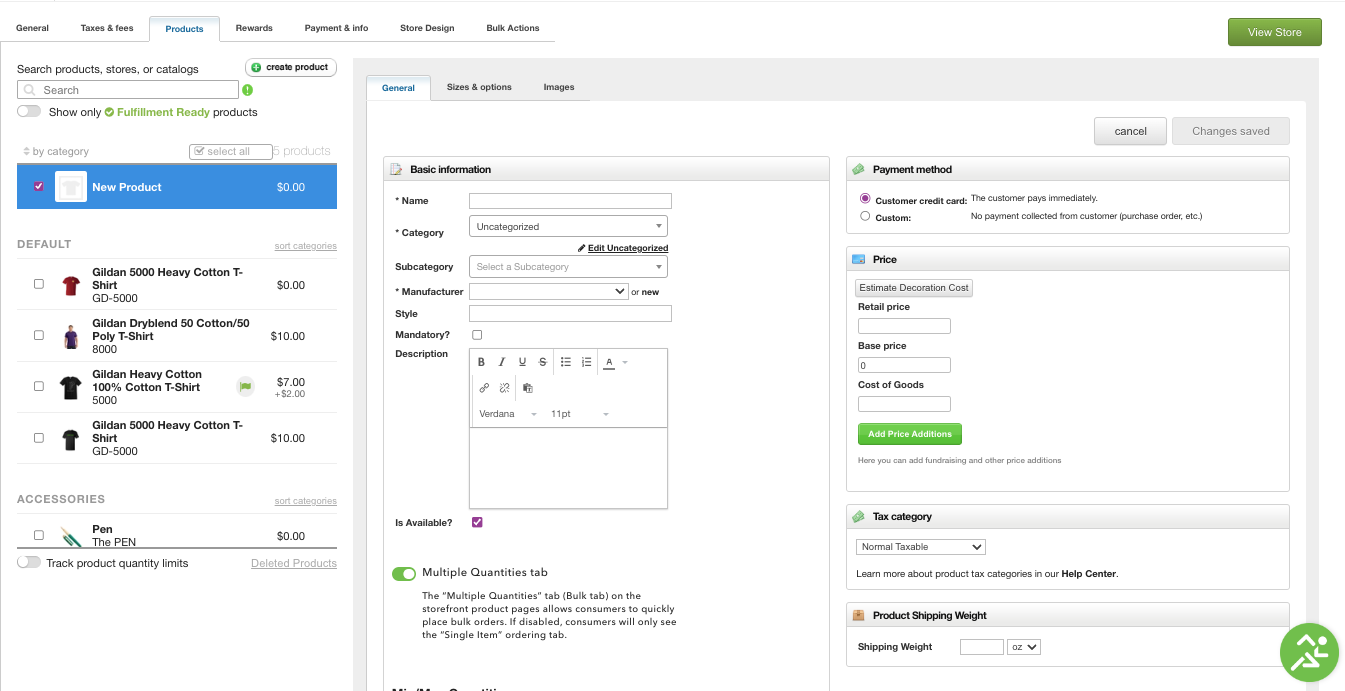Open the Rewards tab

pos(254,28)
